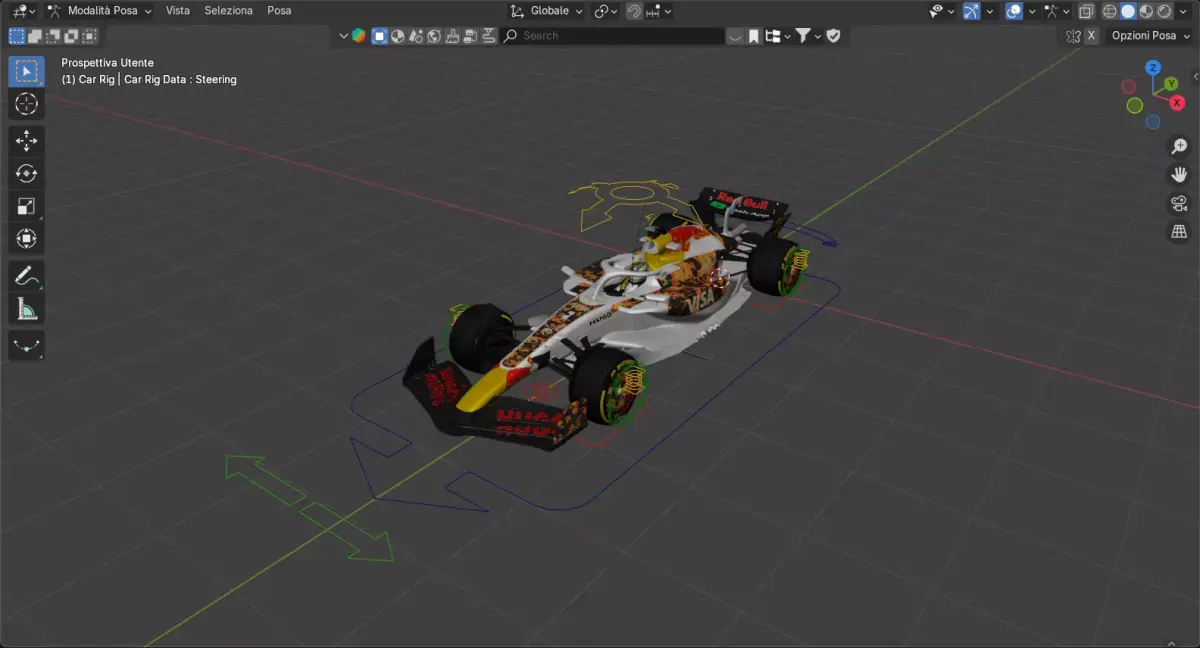This screenshot has width=1200, height=648.
Task: Open the overlays options dropdown arrow
Action: pos(1032,11)
